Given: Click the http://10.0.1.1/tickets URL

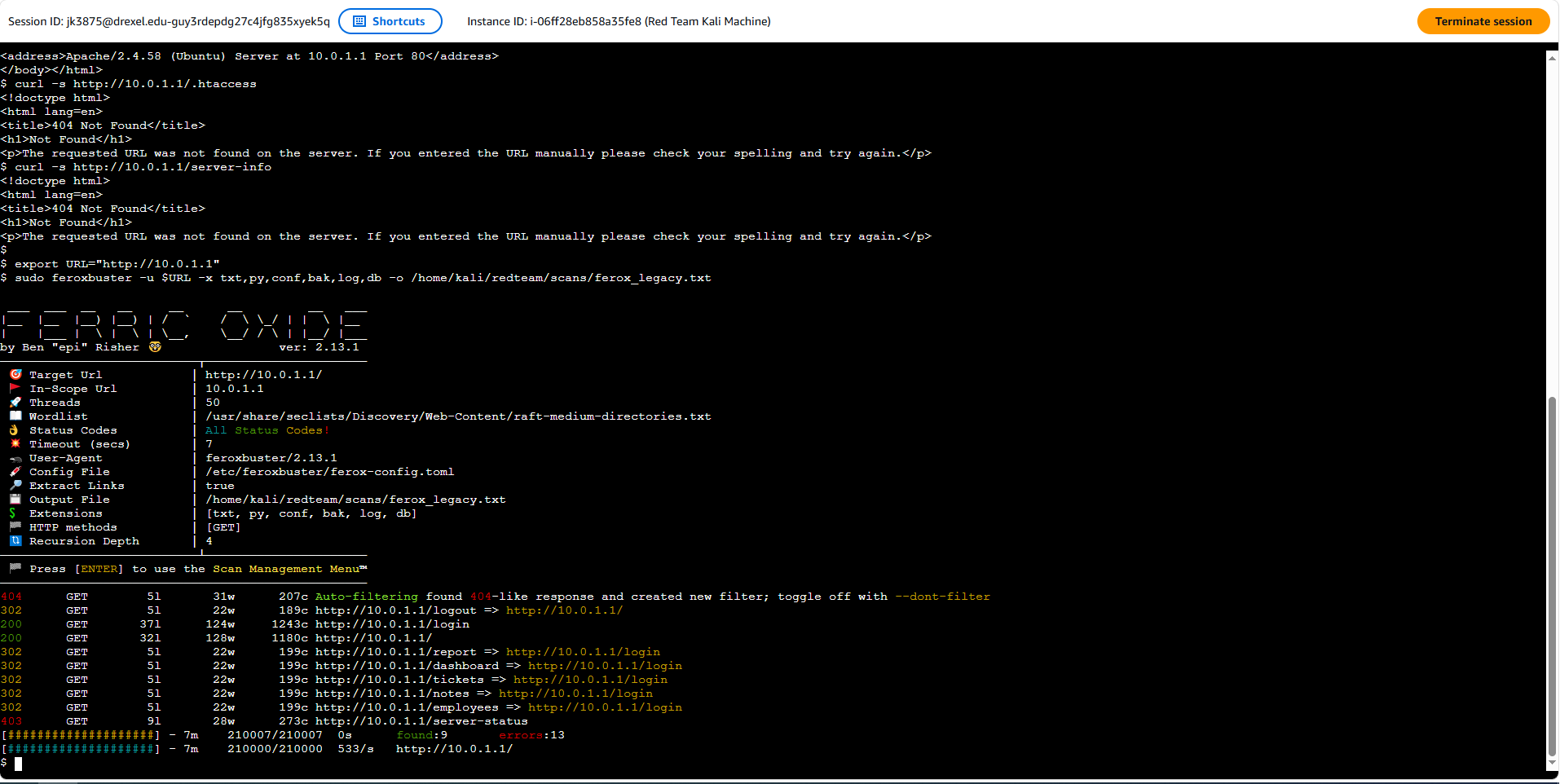Looking at the screenshot, I should tap(399, 679).
